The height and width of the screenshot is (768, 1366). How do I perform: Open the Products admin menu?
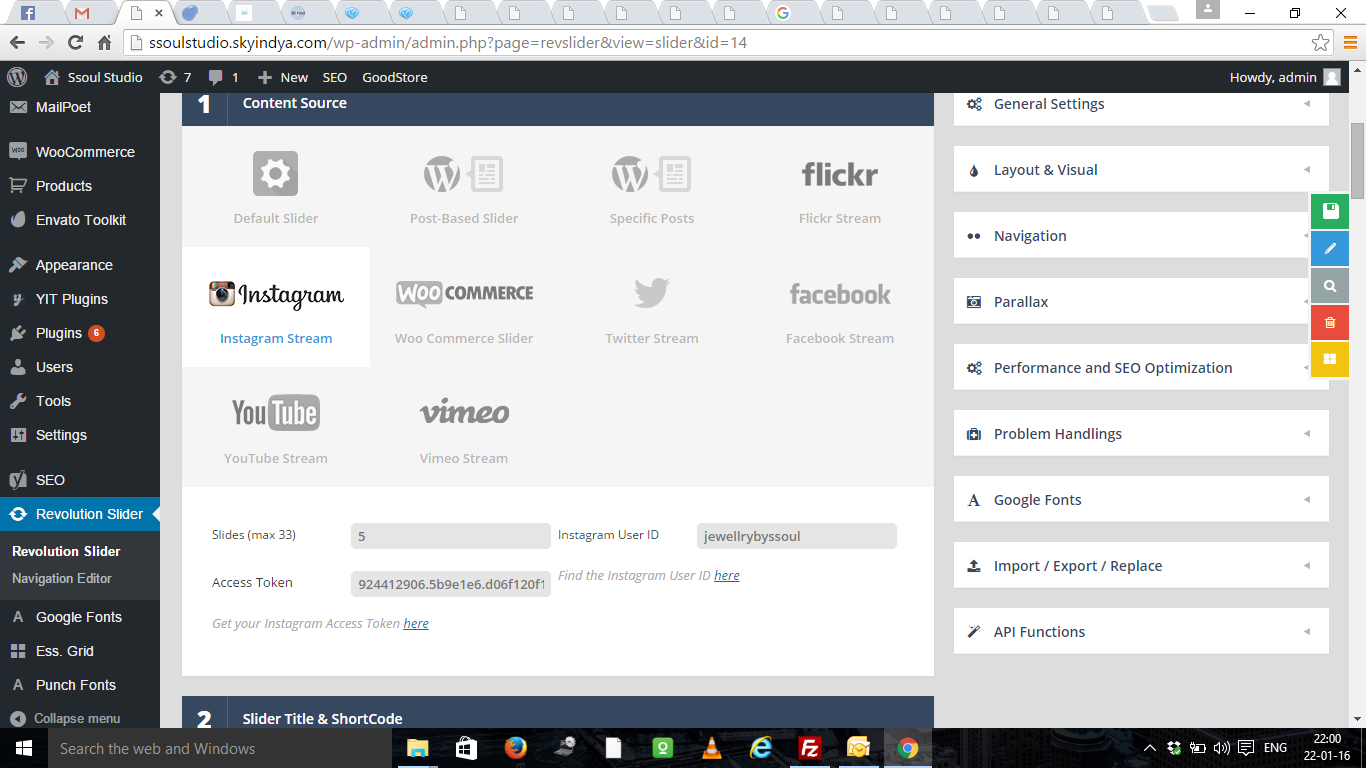click(x=80, y=186)
